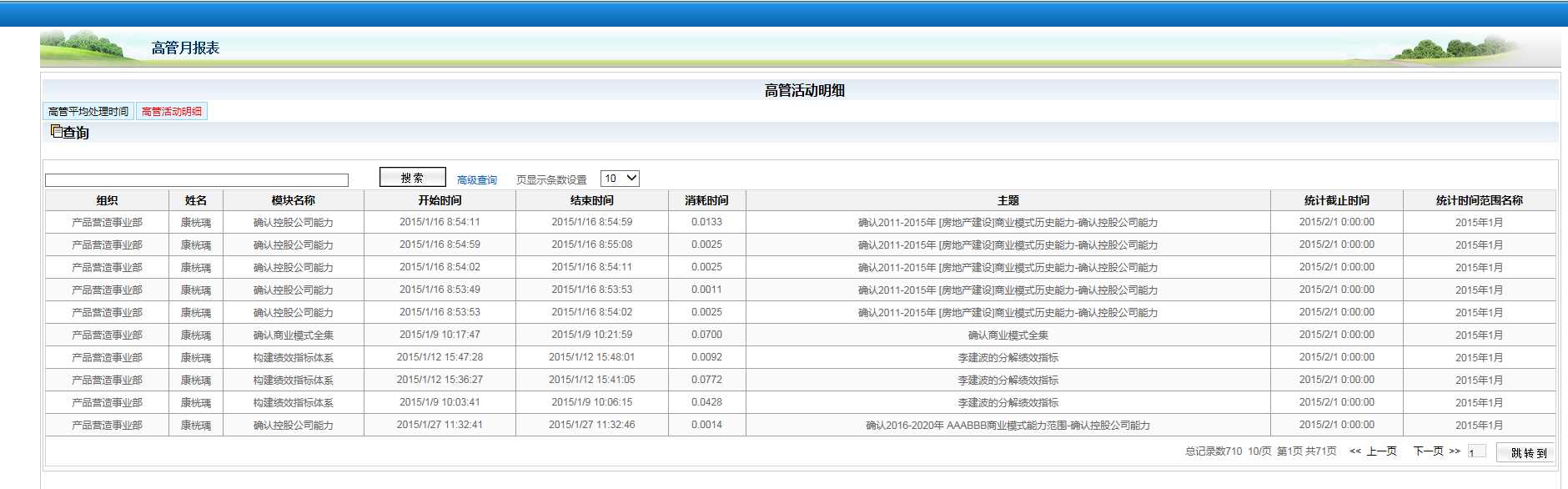Click the 组织 column header
This screenshot has height=489, width=1568.
tap(107, 200)
